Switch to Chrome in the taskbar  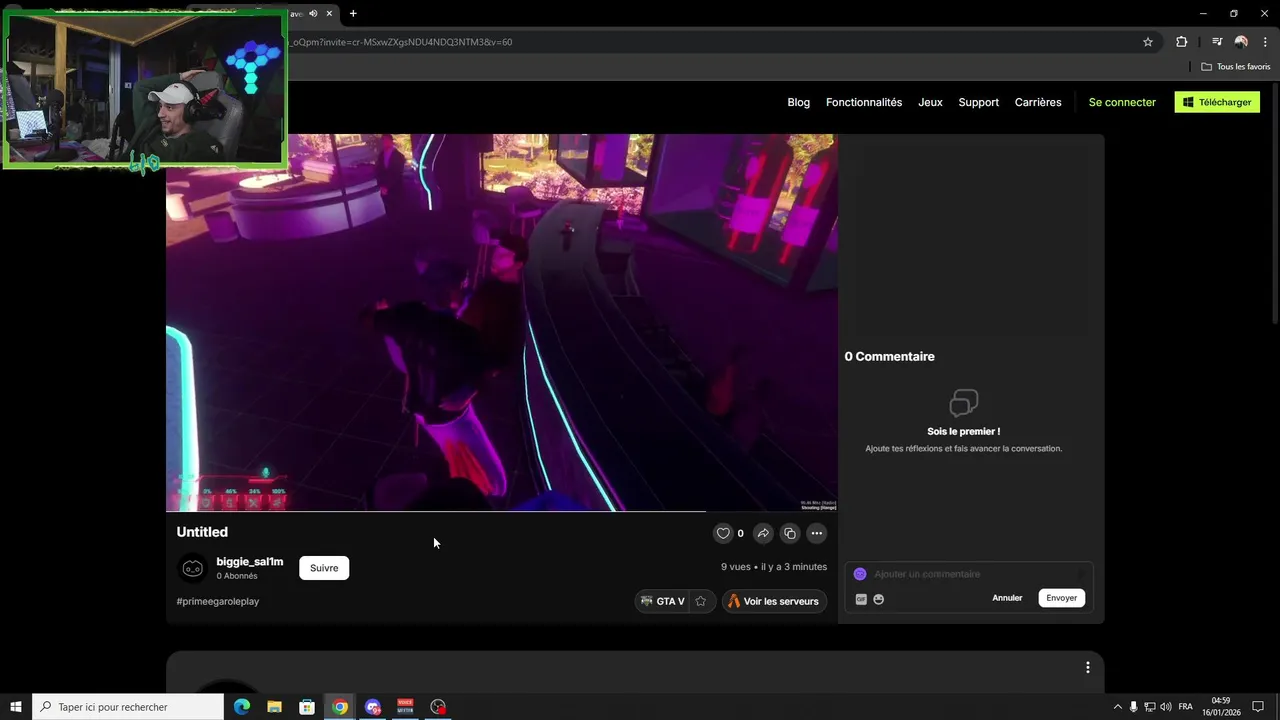(340, 707)
